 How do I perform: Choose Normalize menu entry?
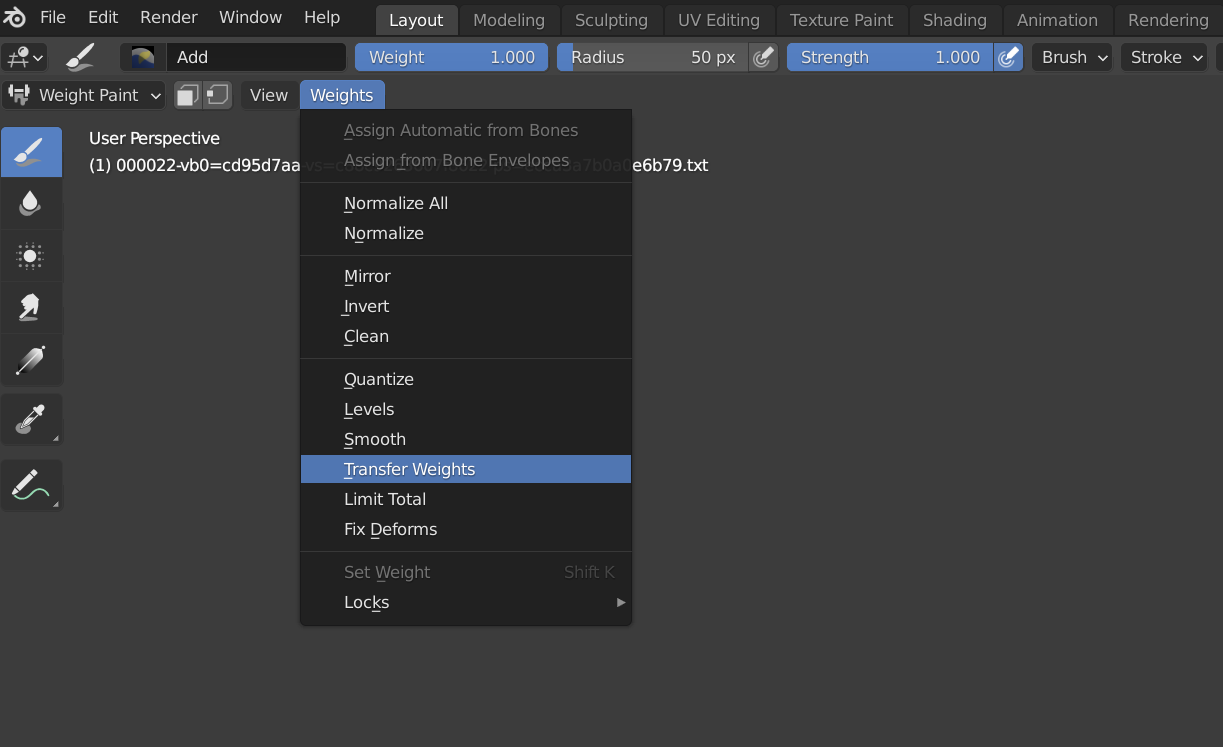pyautogui.click(x=466, y=233)
